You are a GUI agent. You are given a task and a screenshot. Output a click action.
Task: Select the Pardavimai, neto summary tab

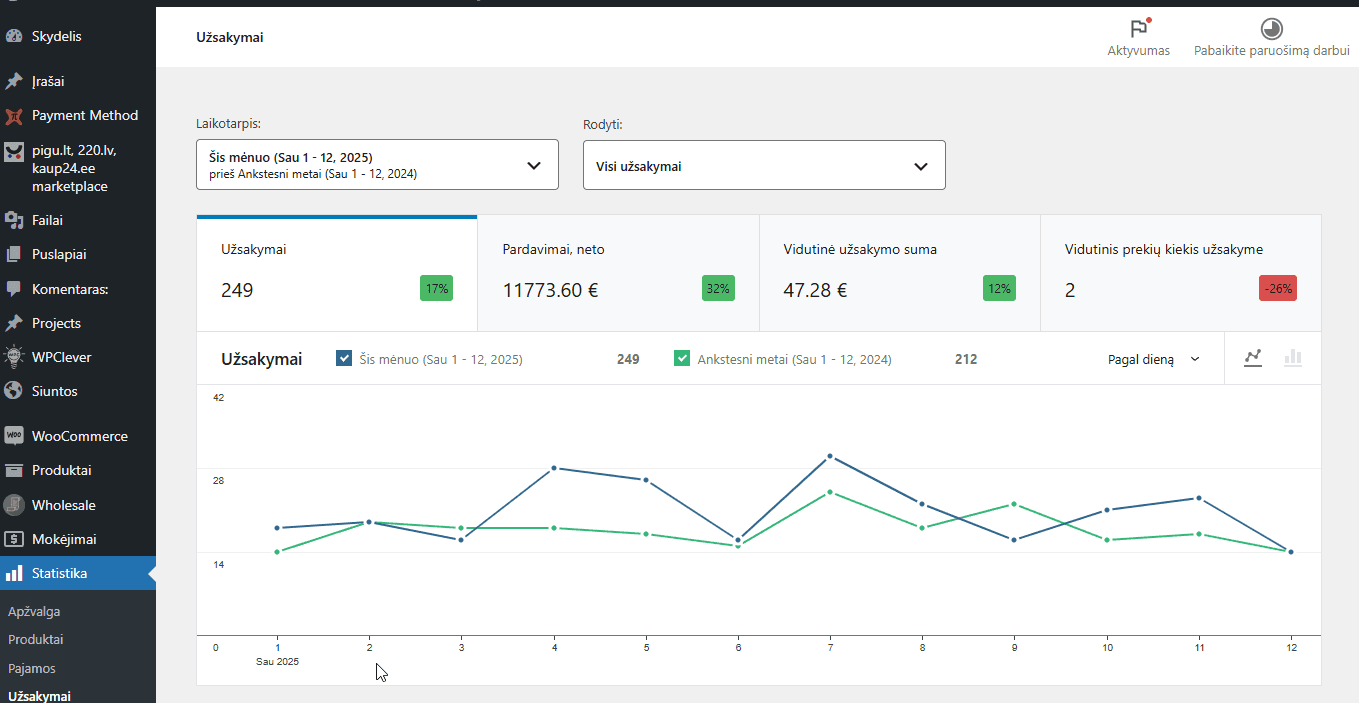click(618, 272)
